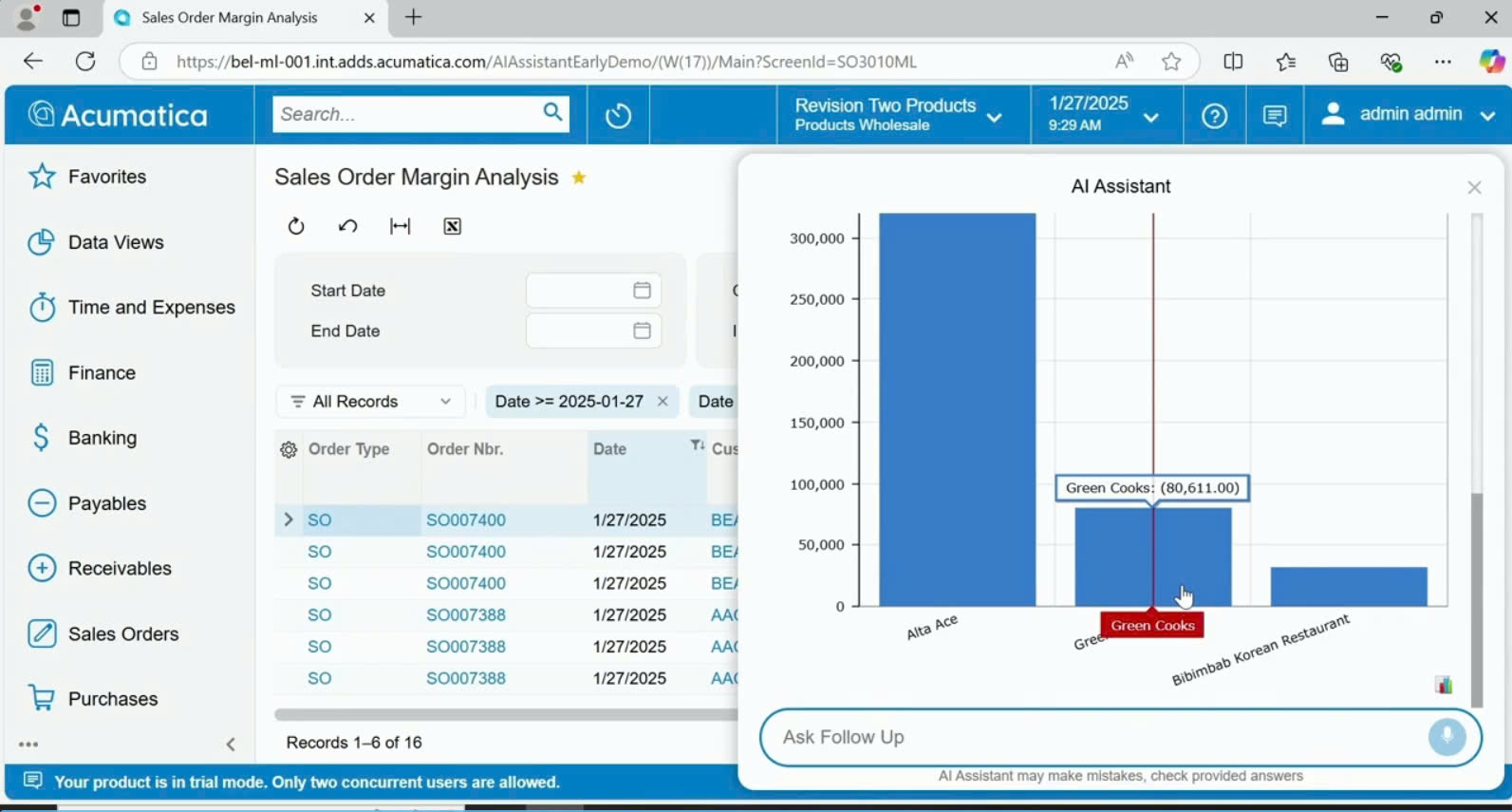The width and height of the screenshot is (1512, 812).
Task: Open the All Records filter dropdown
Action: coord(370,402)
